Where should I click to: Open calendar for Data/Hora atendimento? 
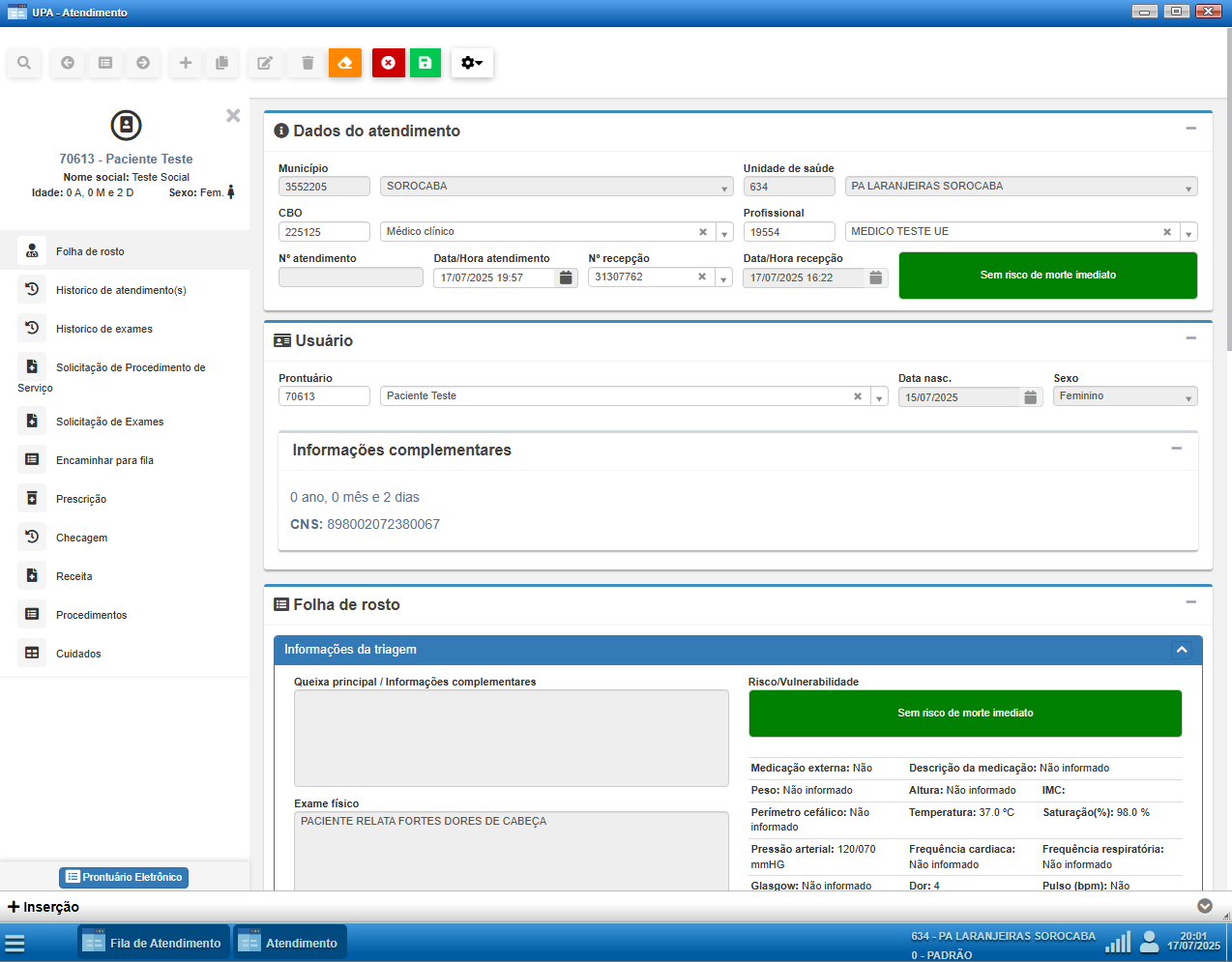click(x=566, y=277)
